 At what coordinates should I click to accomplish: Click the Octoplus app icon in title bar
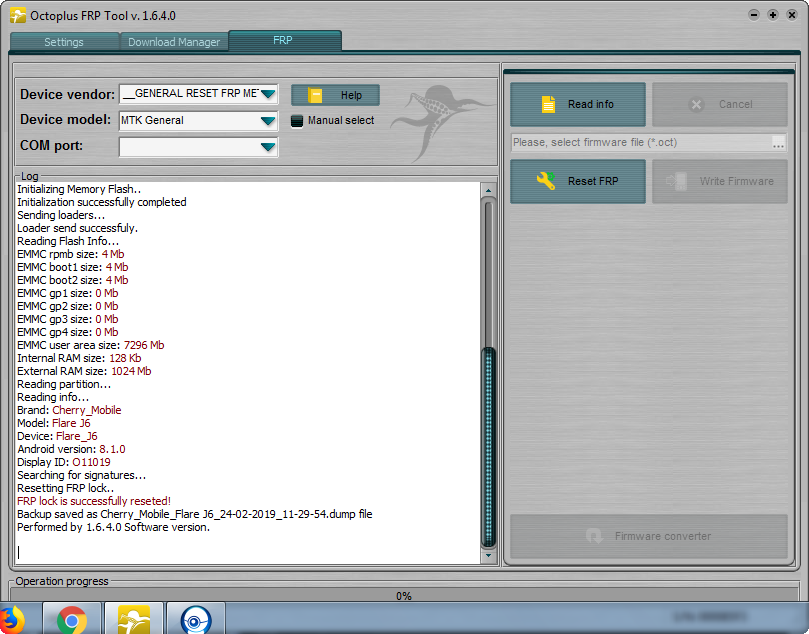pos(18,15)
